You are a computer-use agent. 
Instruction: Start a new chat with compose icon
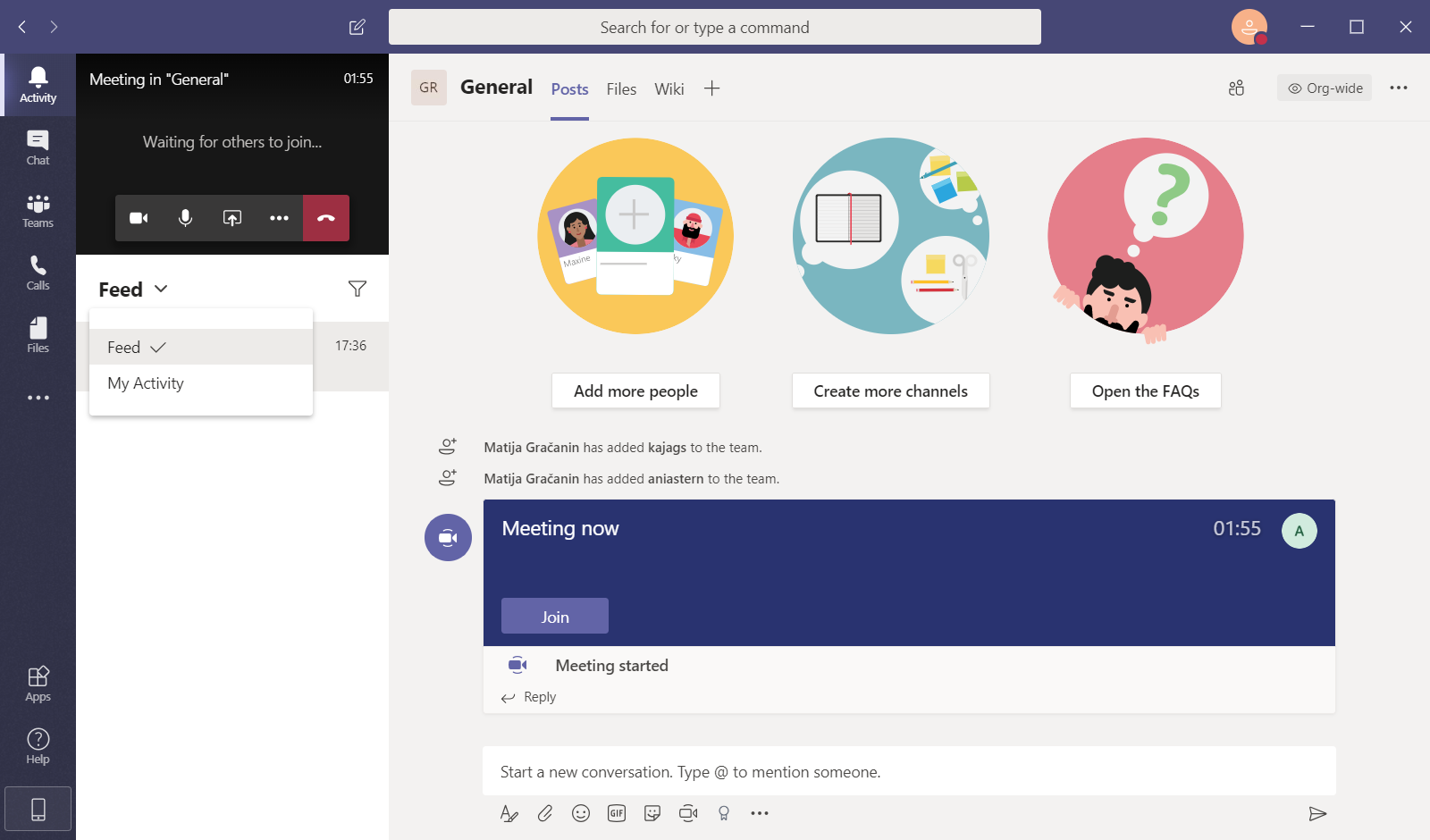tap(357, 27)
